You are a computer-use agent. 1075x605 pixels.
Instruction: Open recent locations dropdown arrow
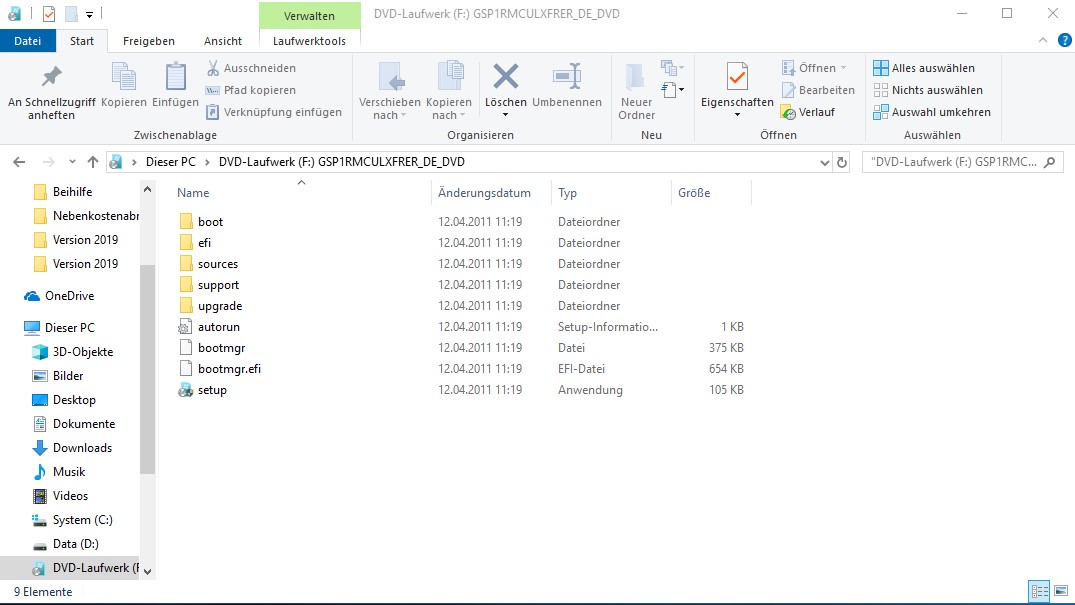[72, 162]
